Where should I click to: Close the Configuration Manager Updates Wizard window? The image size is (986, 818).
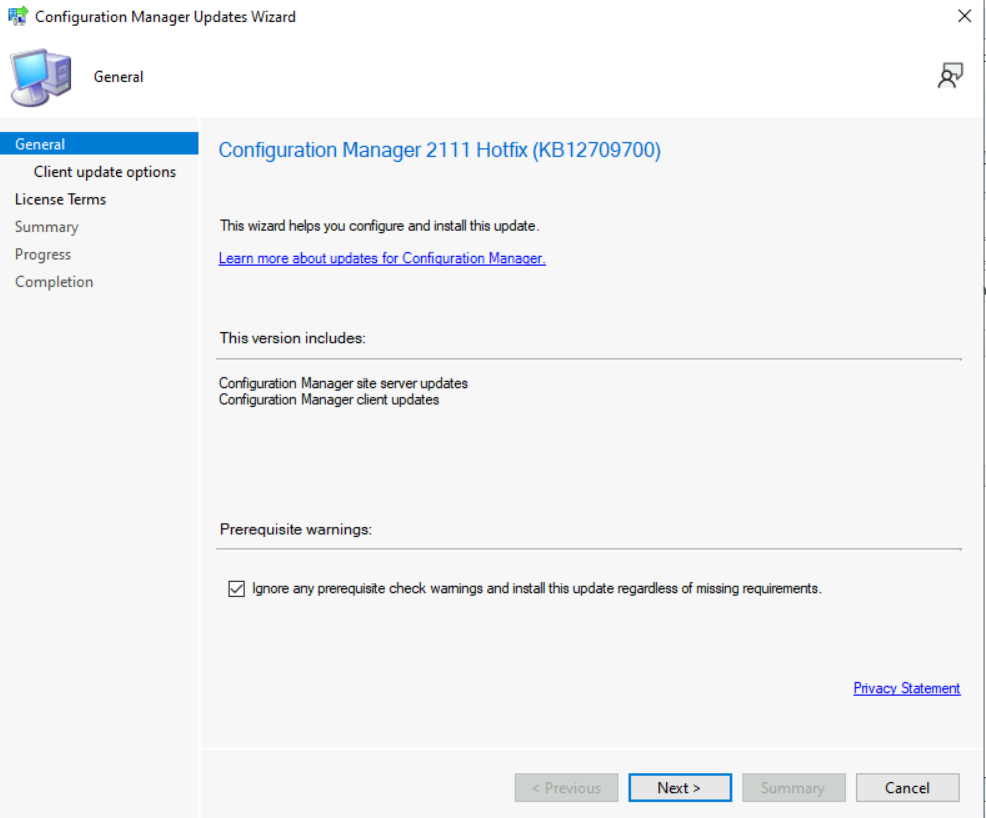point(964,16)
